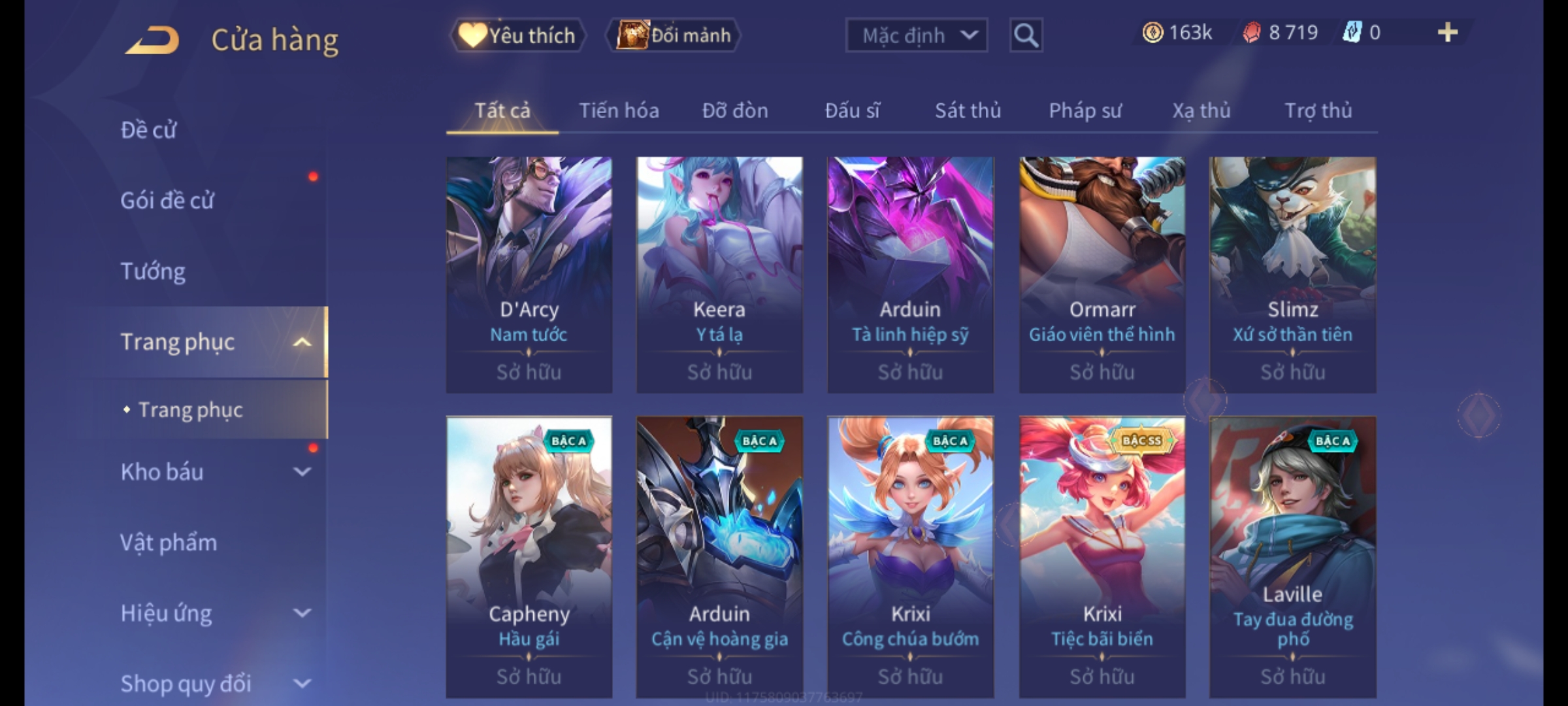Tap the back arrow beside Cửa hàng

coord(153,41)
